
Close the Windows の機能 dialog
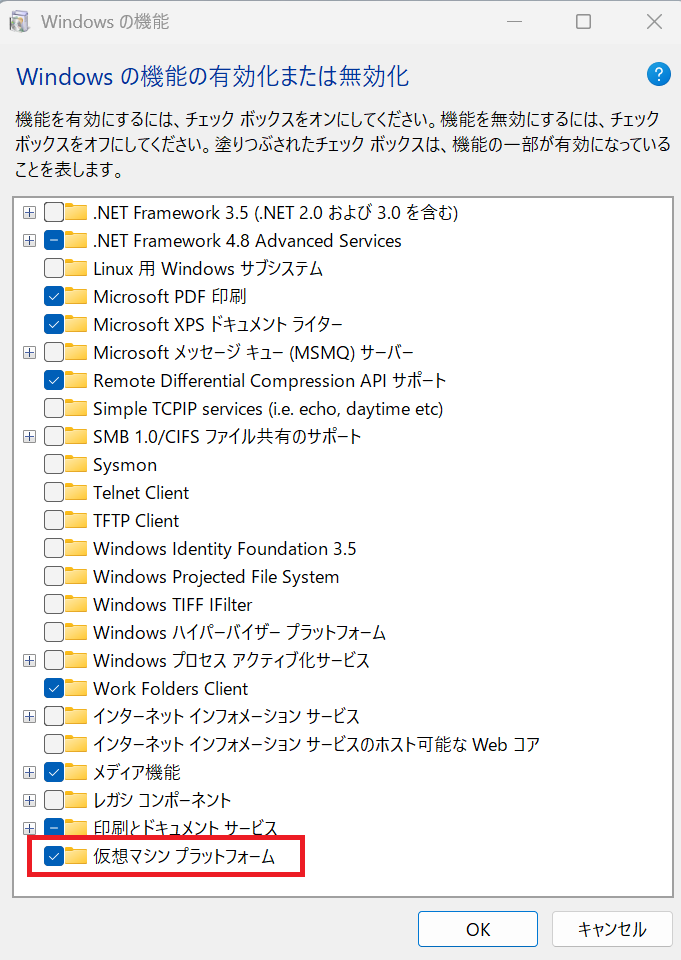[x=654, y=22]
